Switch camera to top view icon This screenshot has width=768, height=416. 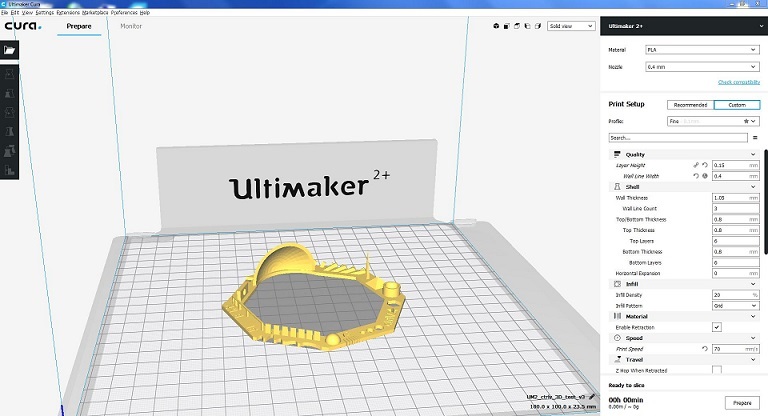click(x=517, y=26)
